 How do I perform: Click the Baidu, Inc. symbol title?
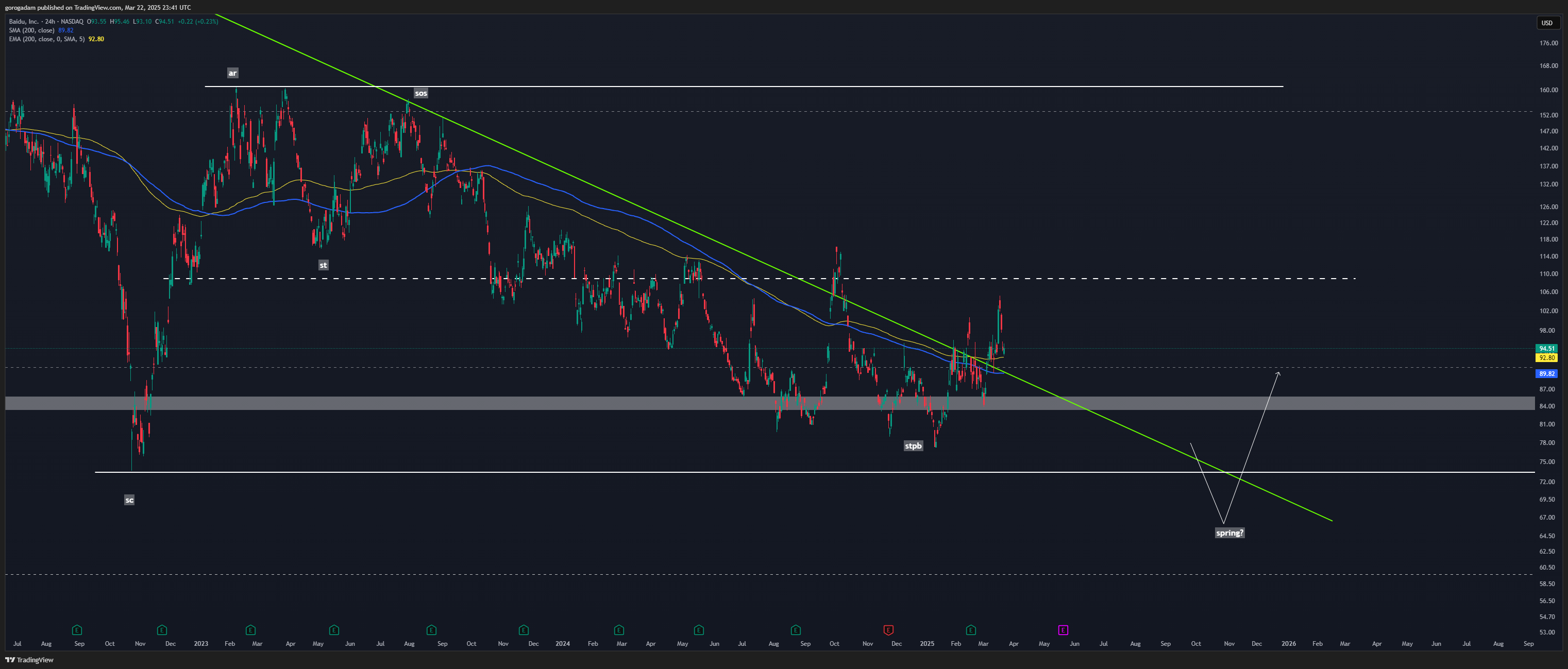pos(24,21)
